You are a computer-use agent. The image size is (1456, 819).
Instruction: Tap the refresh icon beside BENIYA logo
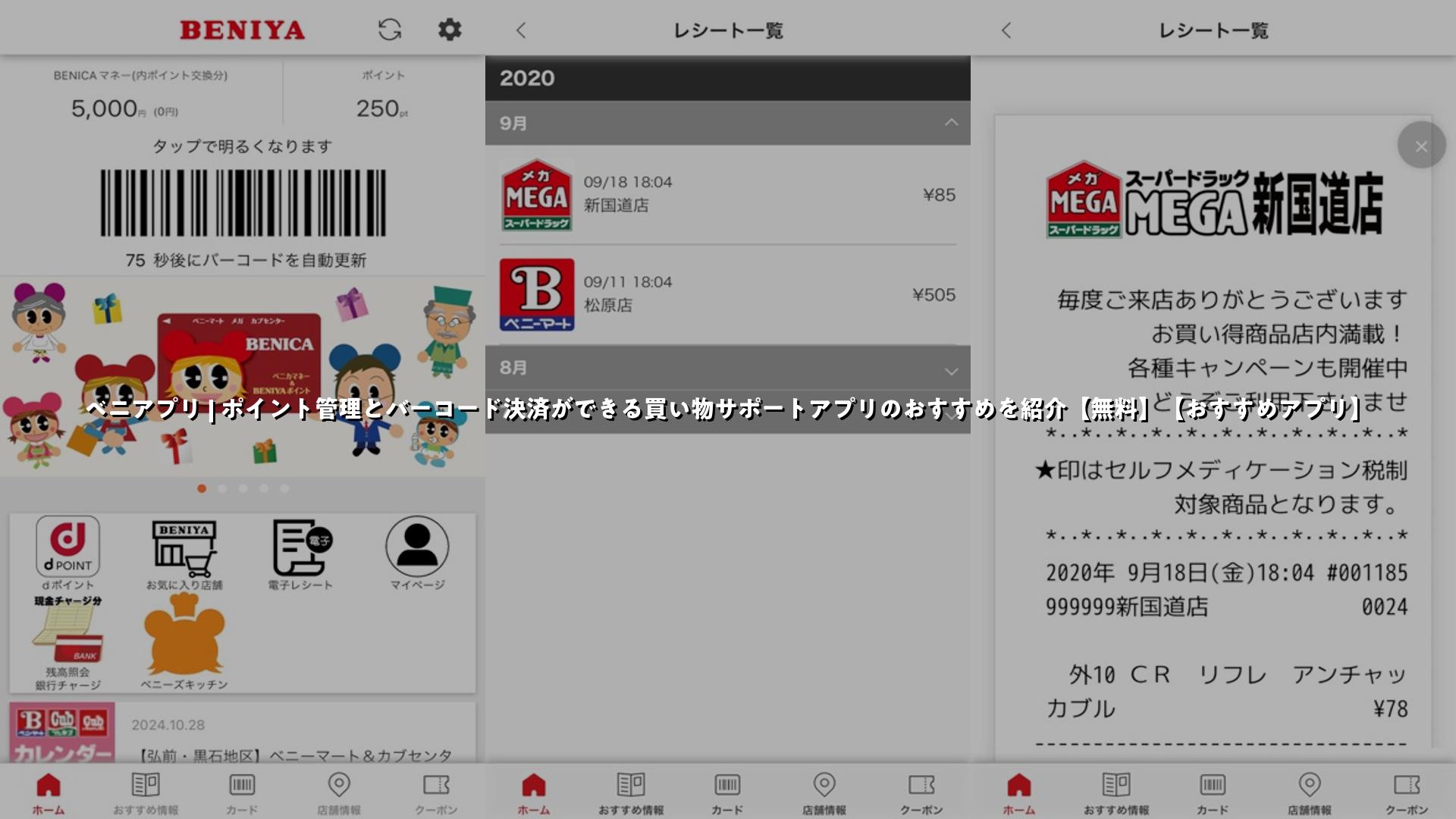390,30
